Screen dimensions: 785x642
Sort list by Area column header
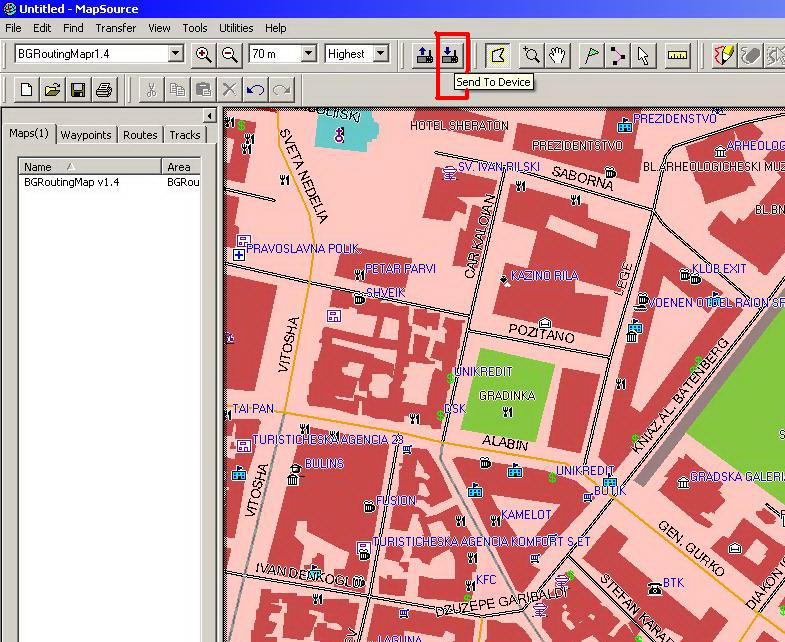pos(181,167)
